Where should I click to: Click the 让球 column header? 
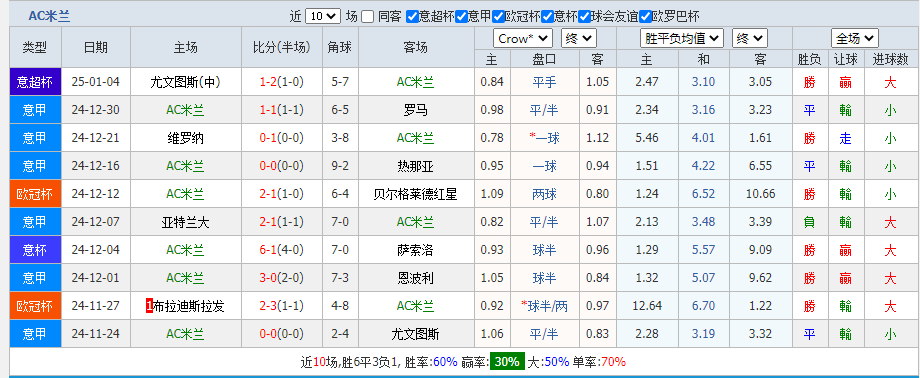[845, 59]
